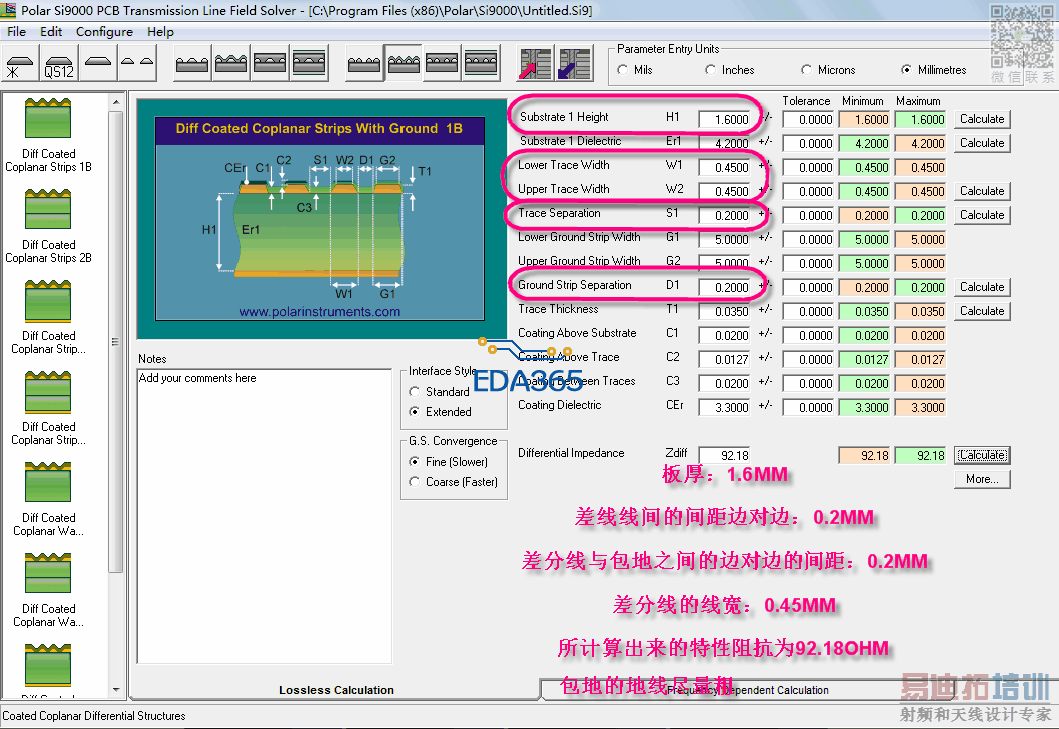1059x729 pixels.
Task: Open the Edit menu
Action: click(x=51, y=32)
